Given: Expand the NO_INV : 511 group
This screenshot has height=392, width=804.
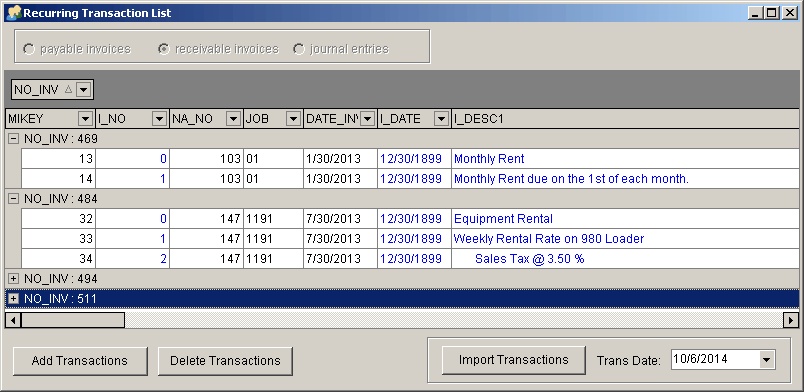Looking at the screenshot, I should 14,299.
